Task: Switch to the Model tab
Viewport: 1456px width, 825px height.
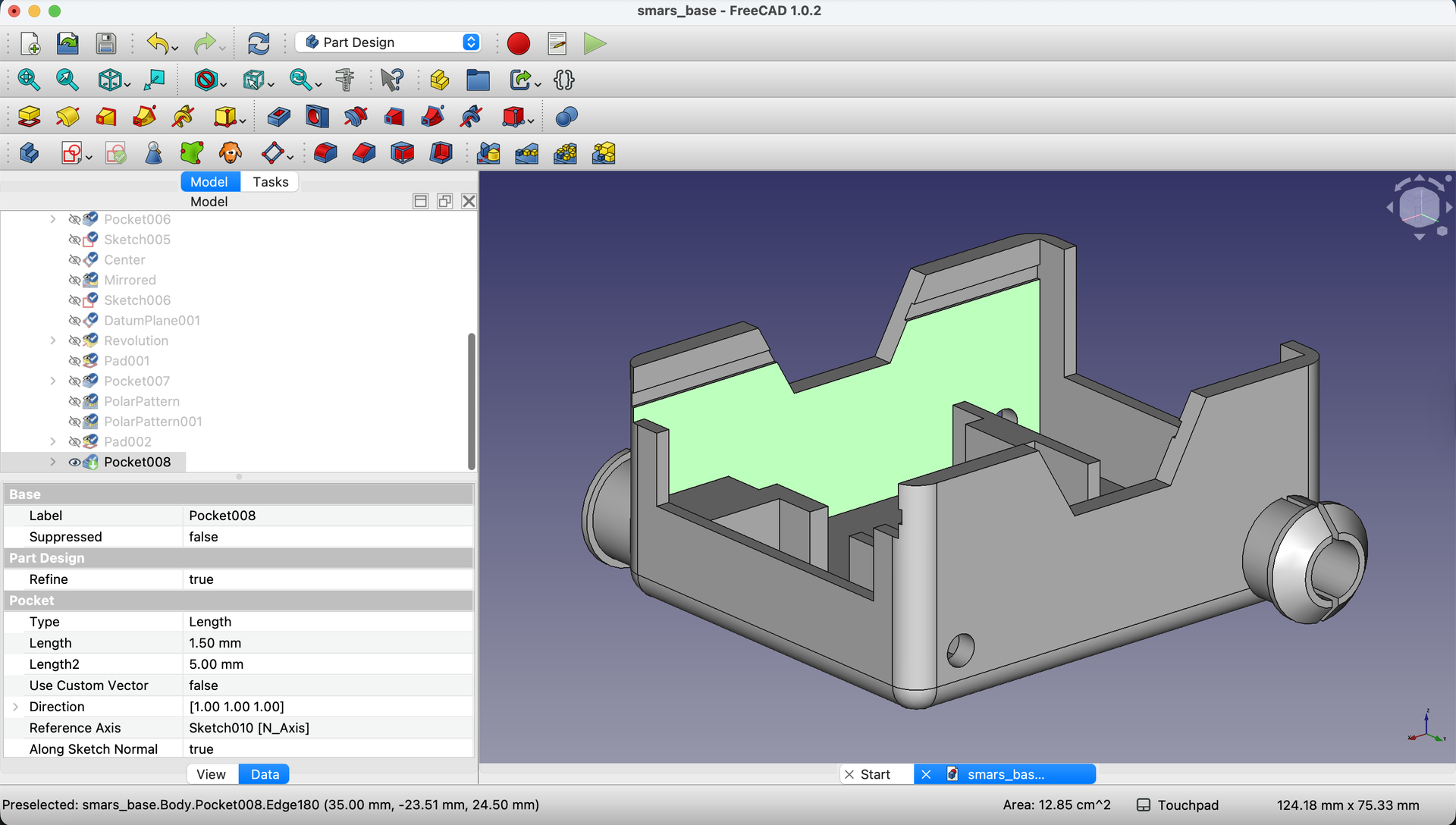Action: pyautogui.click(x=209, y=182)
